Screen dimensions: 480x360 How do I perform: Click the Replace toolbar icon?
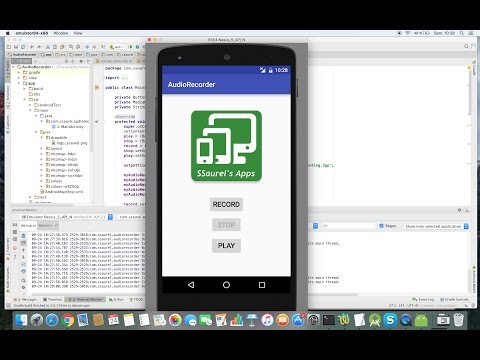[x=78, y=47]
